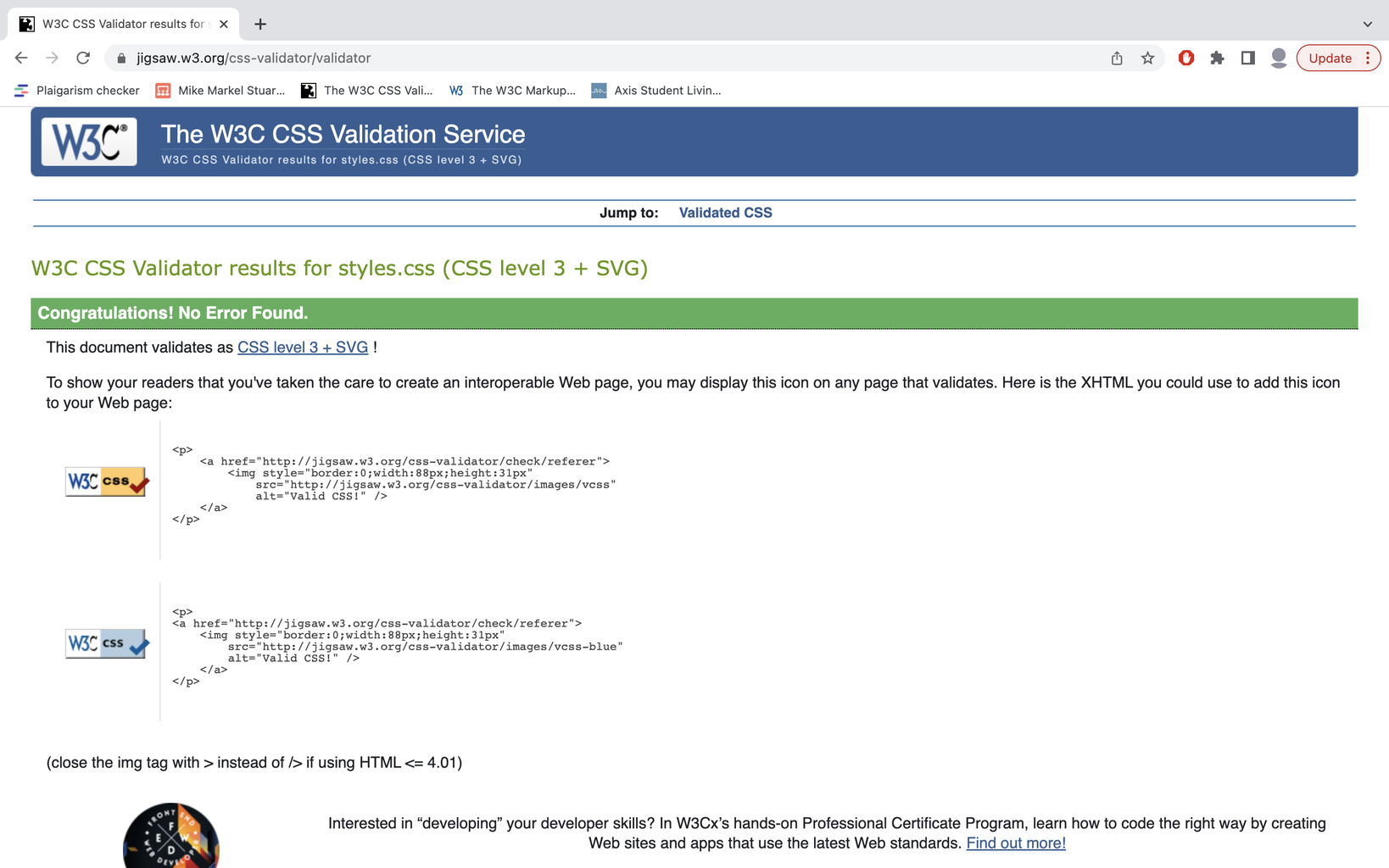Open the user profile avatar
Screen dimensions: 1389x868
click(1279, 58)
